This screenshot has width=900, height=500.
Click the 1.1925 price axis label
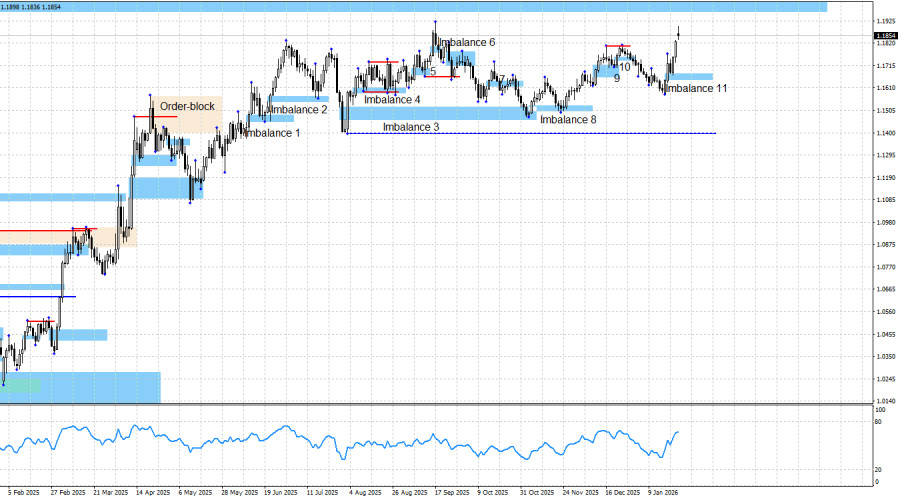click(x=884, y=21)
